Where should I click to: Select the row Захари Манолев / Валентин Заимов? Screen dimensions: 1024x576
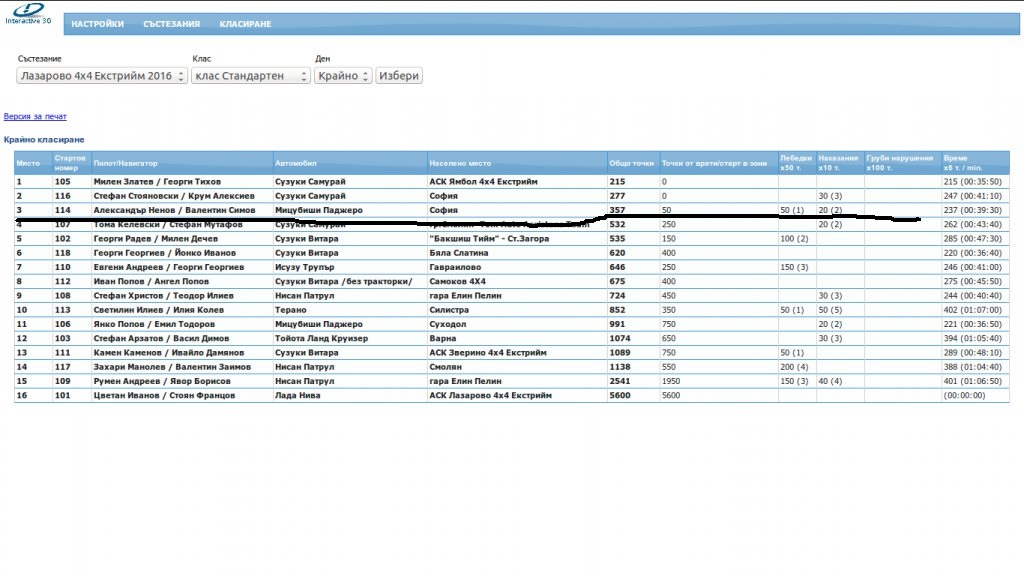(x=511, y=367)
